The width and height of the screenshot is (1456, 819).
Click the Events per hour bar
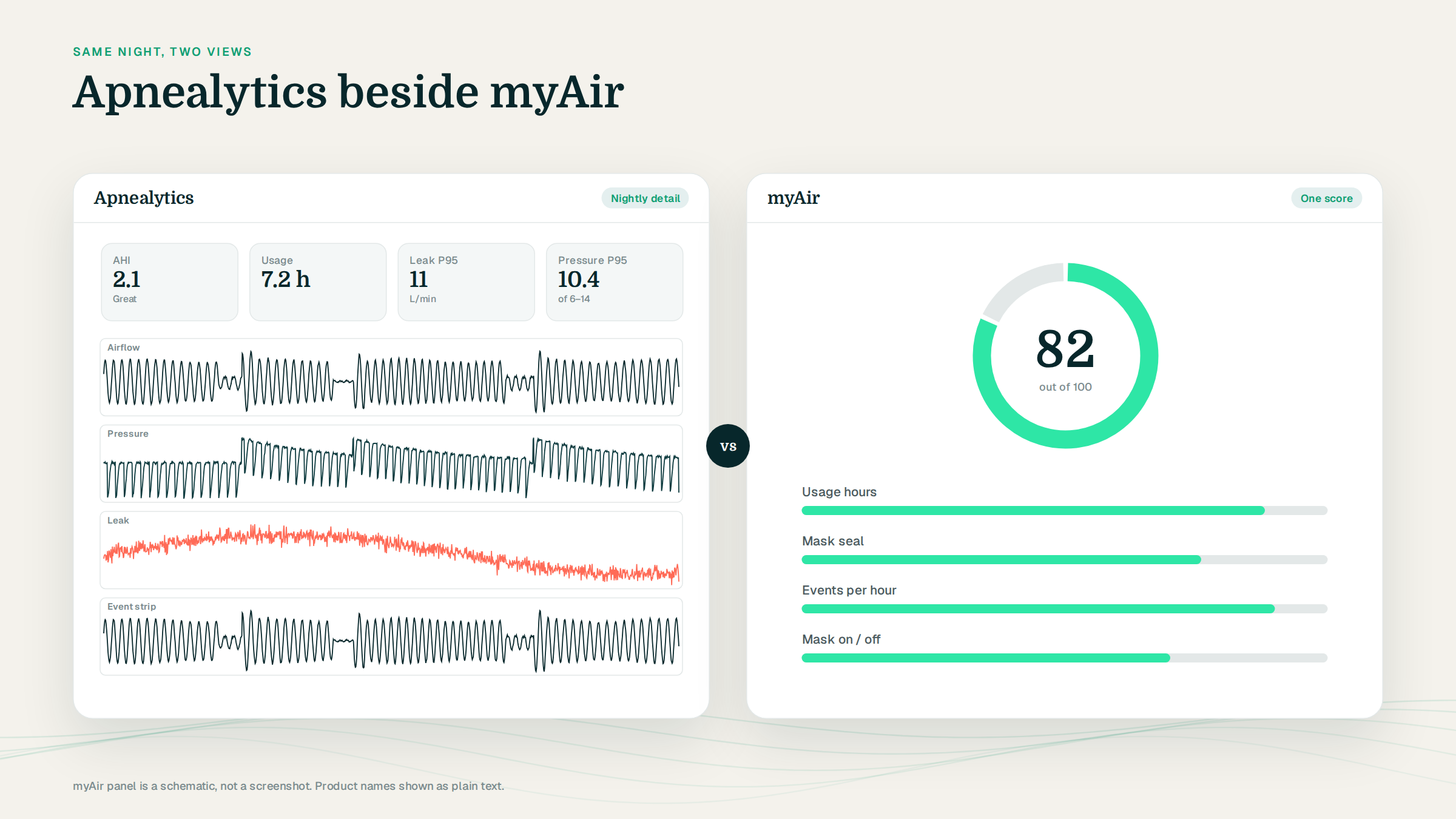coord(1065,609)
